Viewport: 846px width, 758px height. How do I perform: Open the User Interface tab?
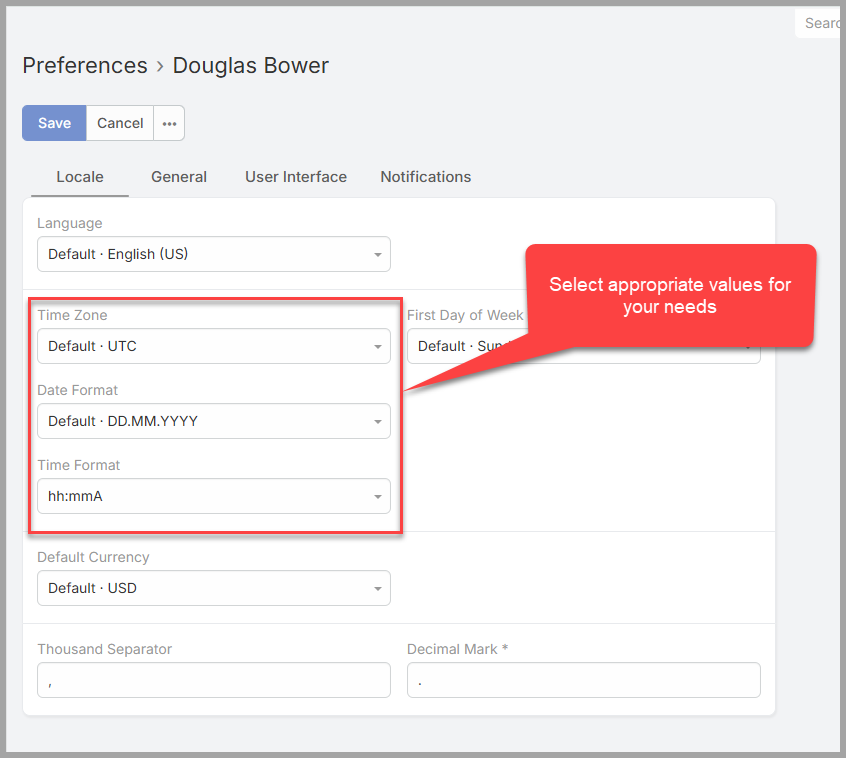[296, 177]
